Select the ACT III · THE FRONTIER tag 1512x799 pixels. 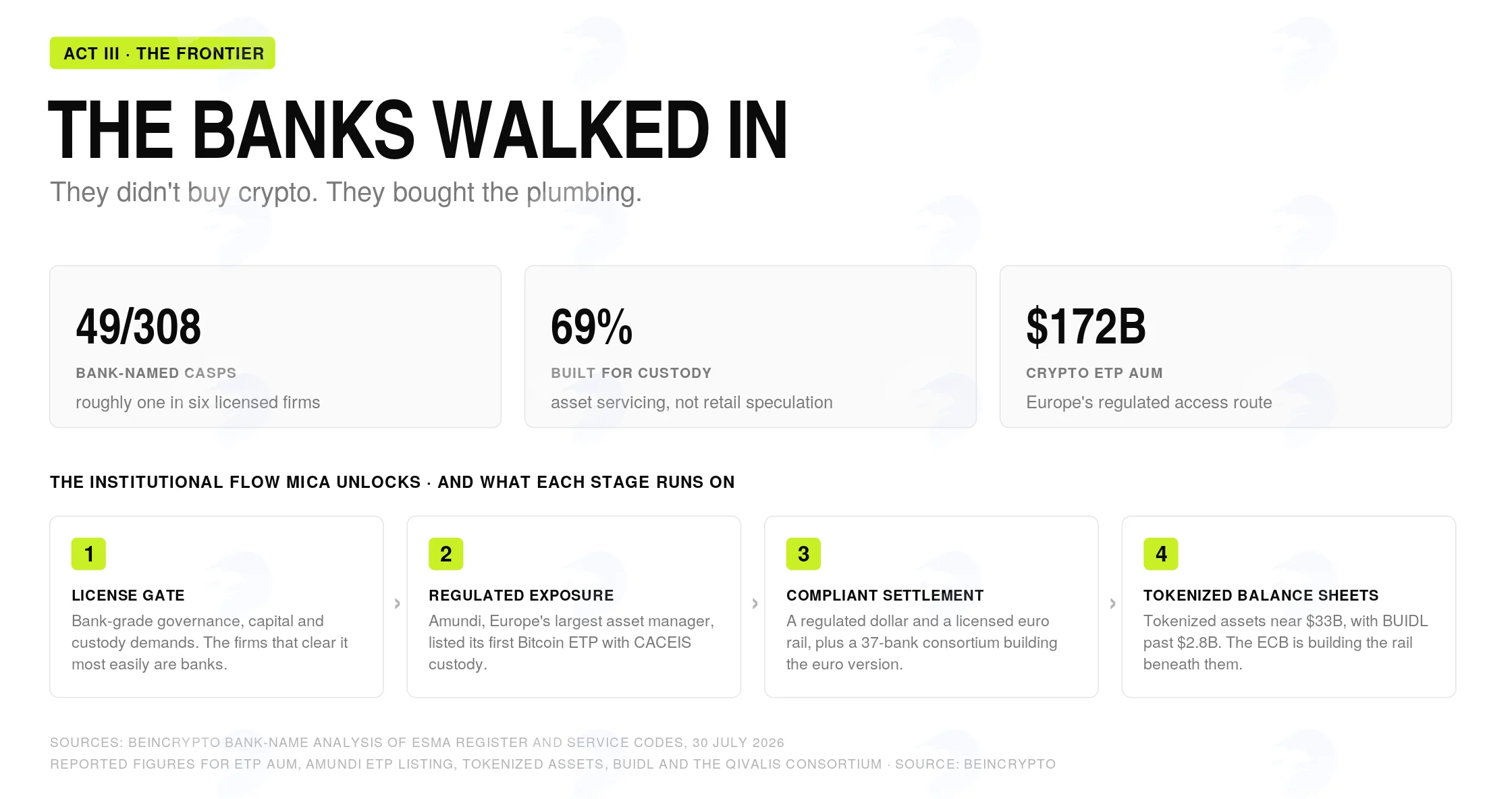[163, 53]
